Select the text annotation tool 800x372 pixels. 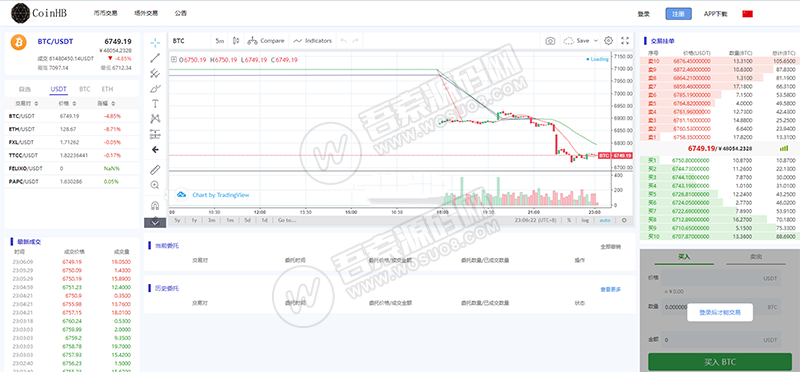pos(156,104)
